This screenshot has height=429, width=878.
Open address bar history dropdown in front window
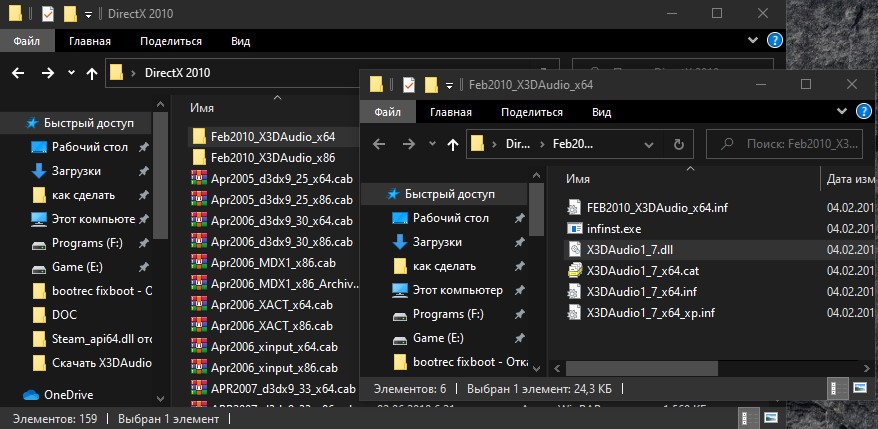649,144
